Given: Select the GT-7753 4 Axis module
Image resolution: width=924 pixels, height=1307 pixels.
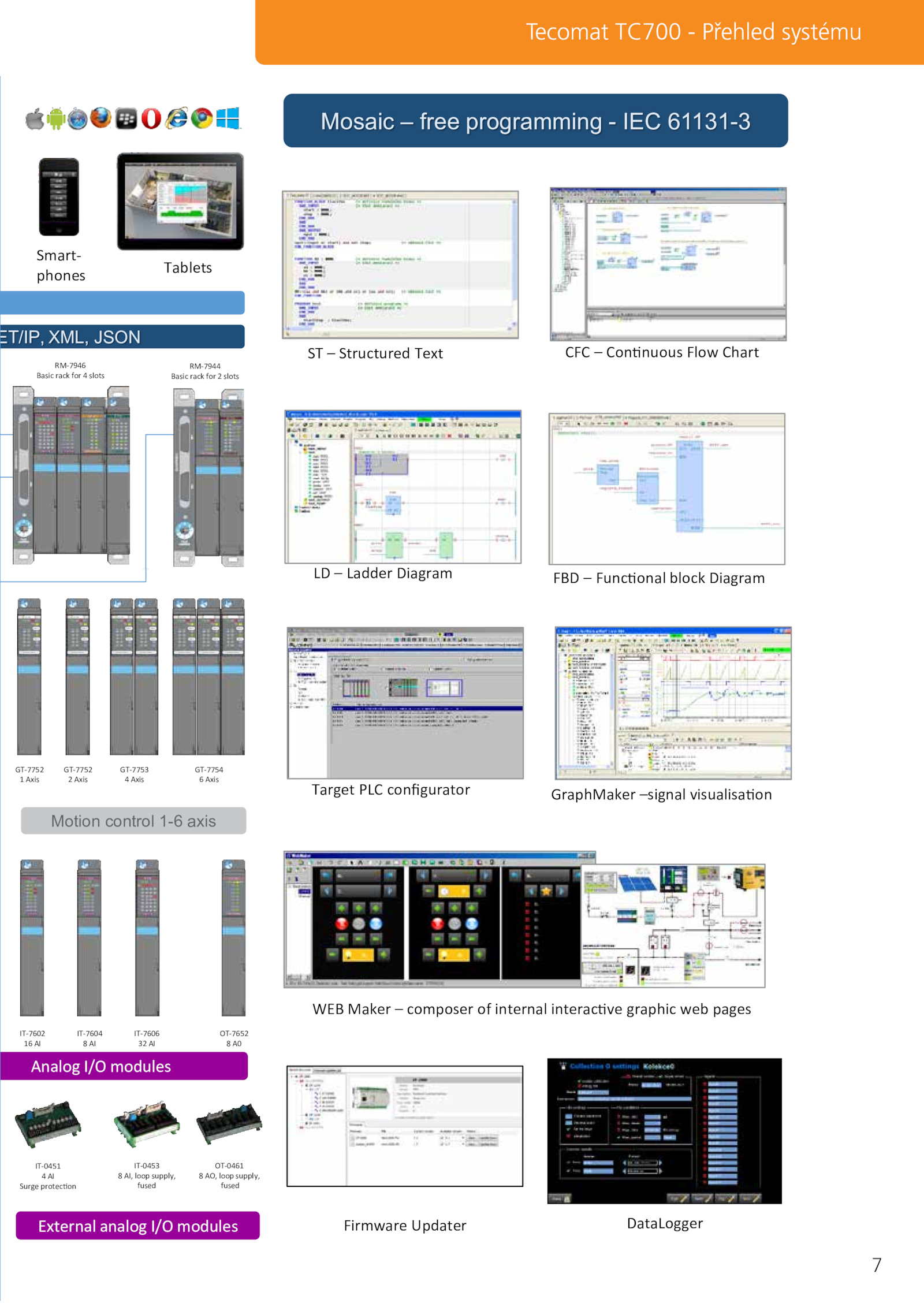Looking at the screenshot, I should tap(134, 676).
